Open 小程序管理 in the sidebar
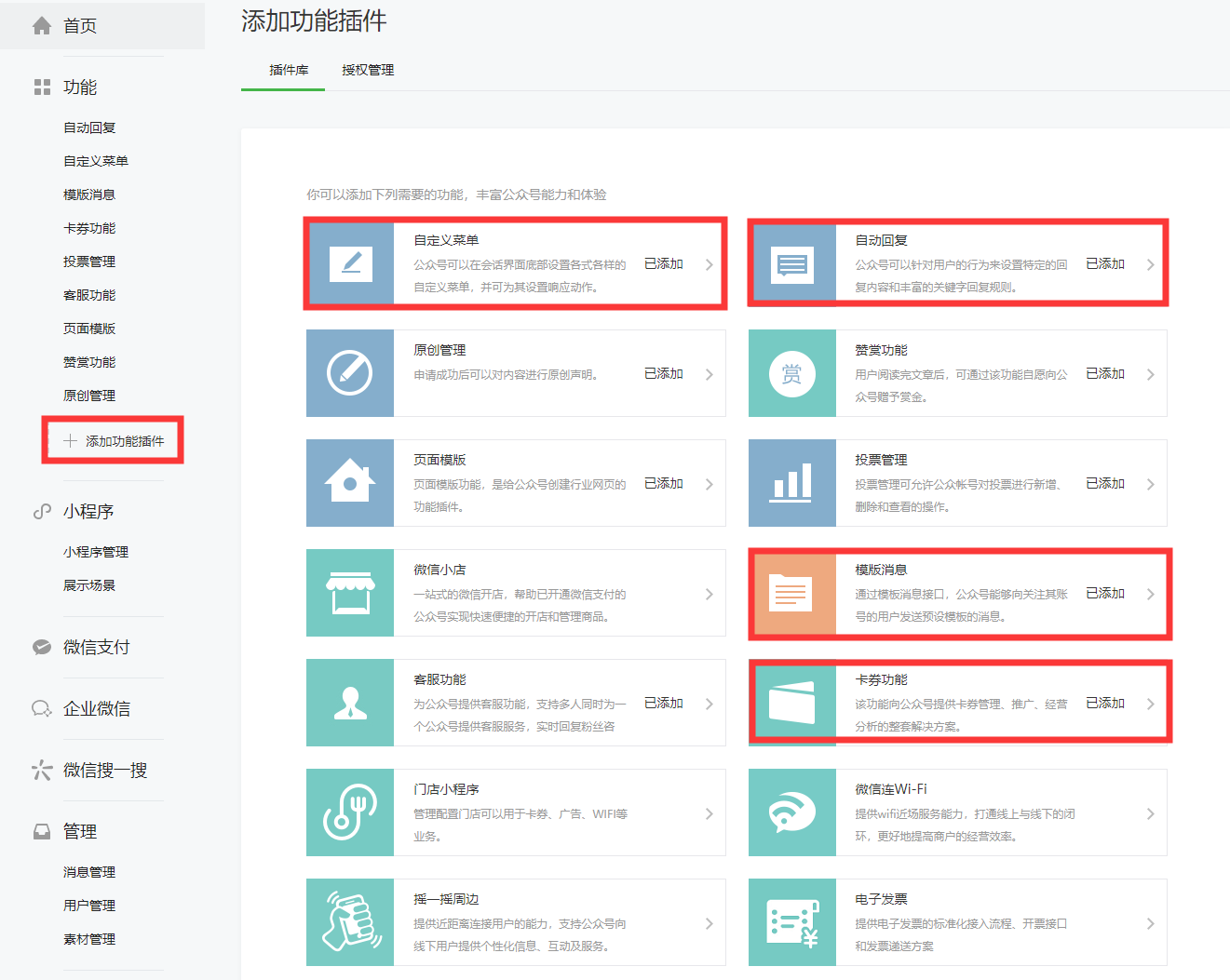 96,552
